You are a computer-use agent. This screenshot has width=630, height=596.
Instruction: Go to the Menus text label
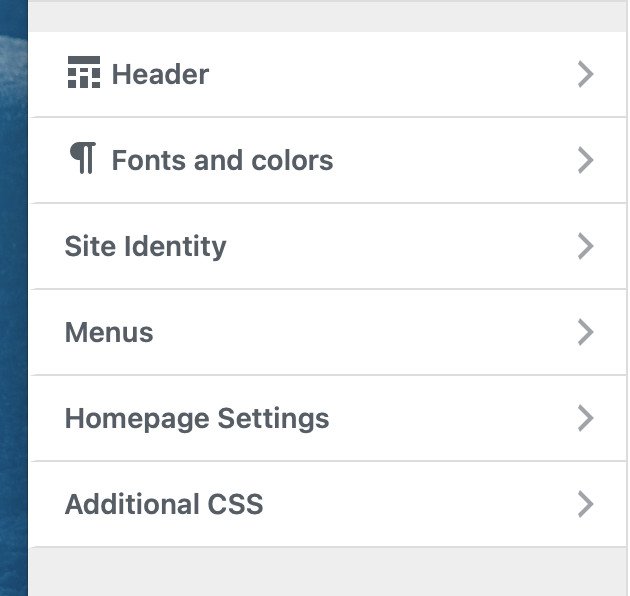click(x=109, y=332)
